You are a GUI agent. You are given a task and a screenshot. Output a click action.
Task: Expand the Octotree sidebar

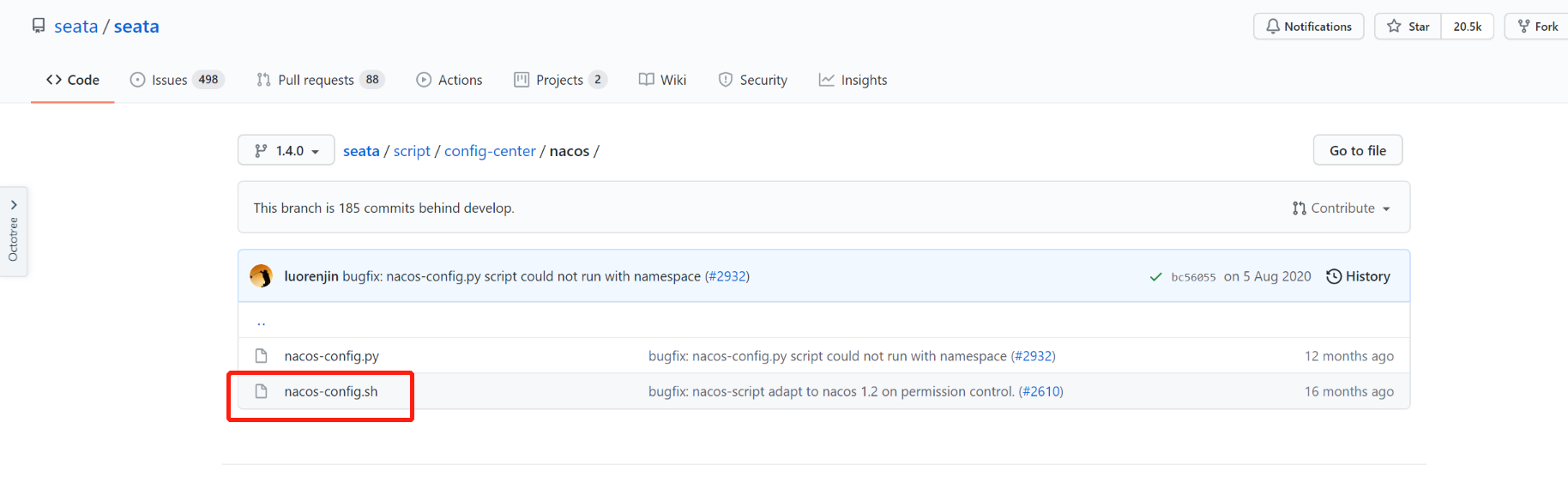tap(14, 232)
